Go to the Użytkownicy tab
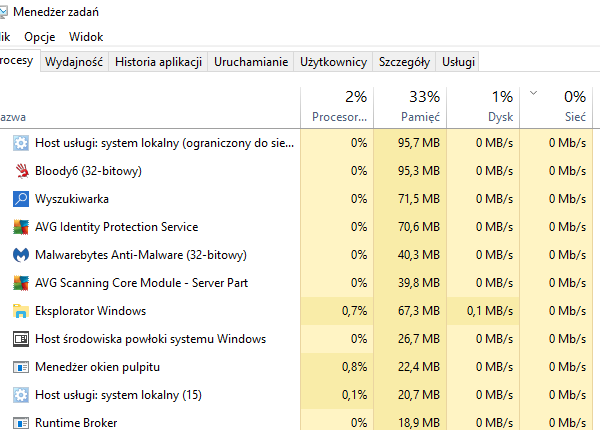600x430 pixels. 333,62
